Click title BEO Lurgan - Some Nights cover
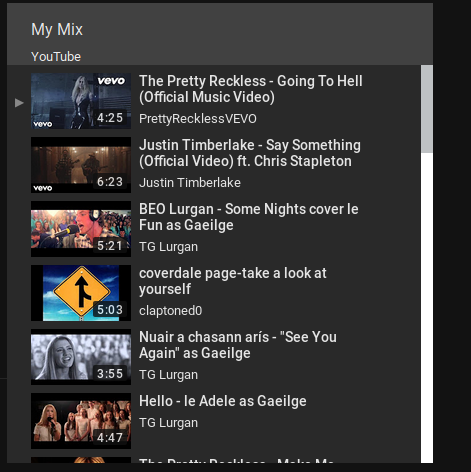The height and width of the screenshot is (472, 471). (249, 217)
